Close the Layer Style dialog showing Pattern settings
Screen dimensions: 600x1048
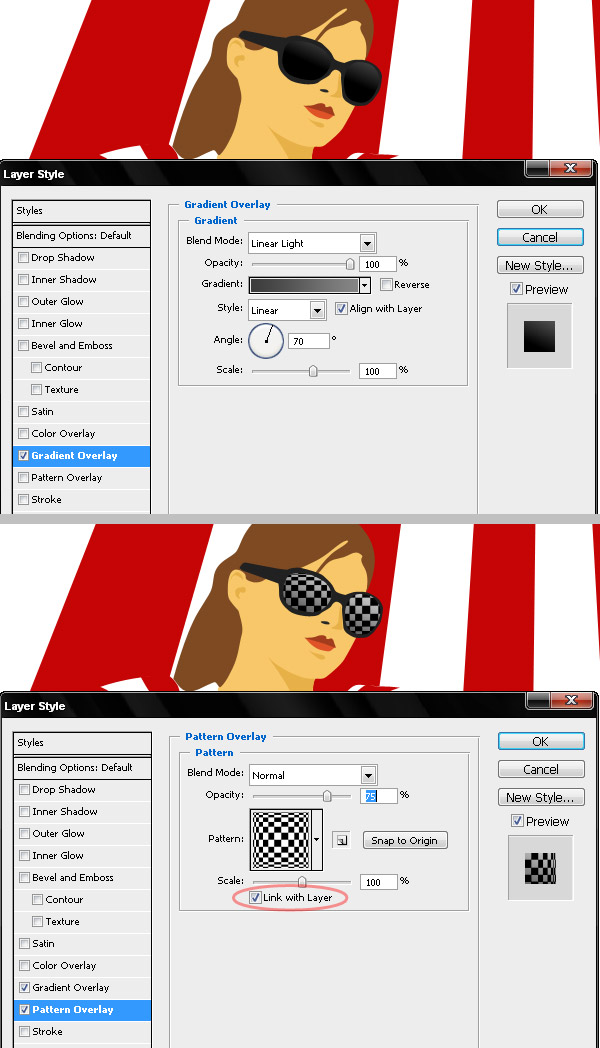coord(571,700)
